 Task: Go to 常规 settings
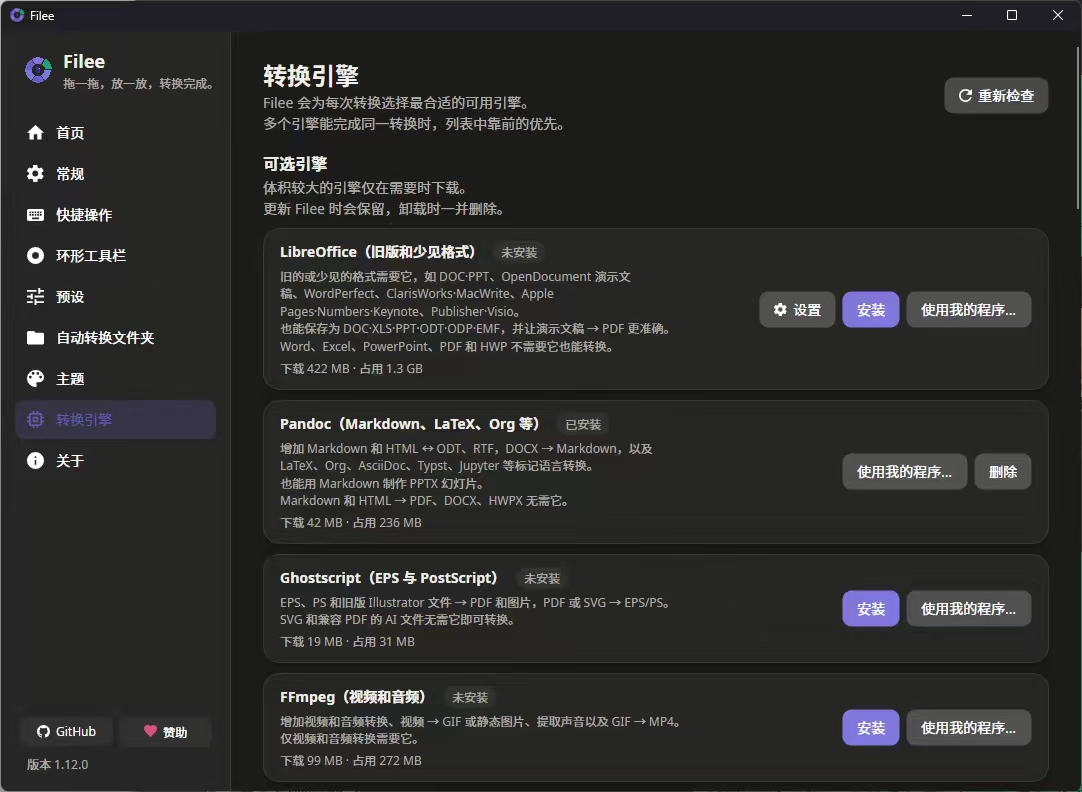pos(116,173)
